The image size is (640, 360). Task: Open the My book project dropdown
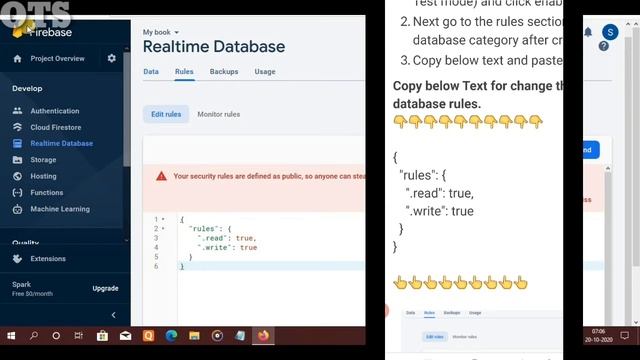tap(161, 32)
